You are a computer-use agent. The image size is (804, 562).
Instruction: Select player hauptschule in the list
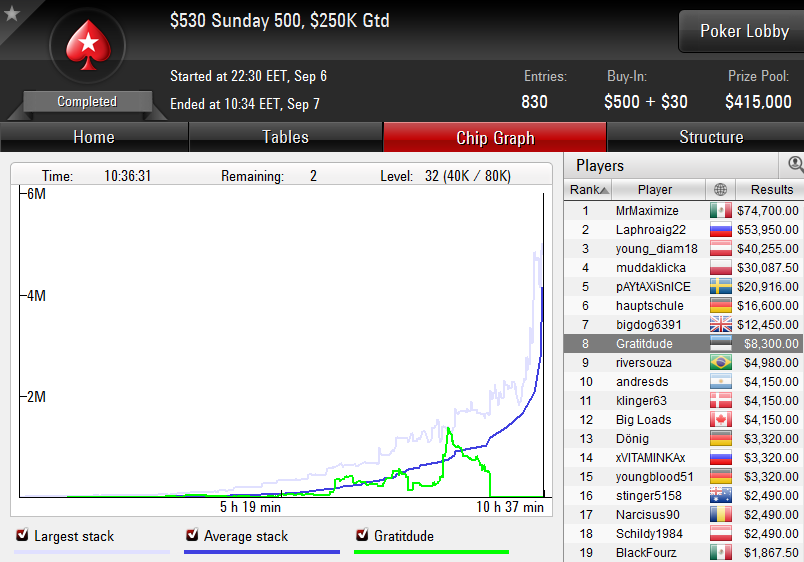coord(650,306)
